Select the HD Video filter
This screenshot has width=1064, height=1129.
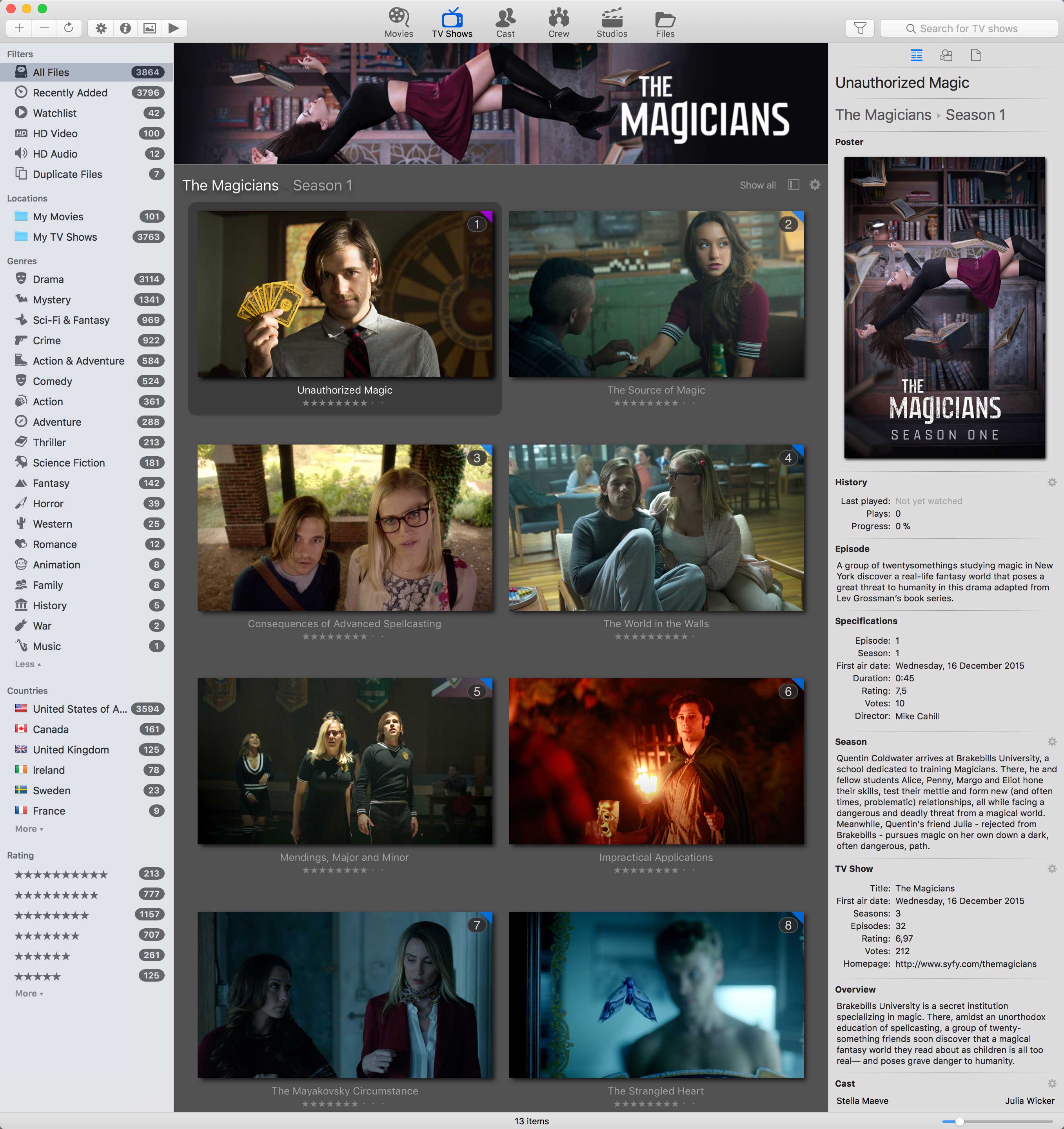point(87,133)
